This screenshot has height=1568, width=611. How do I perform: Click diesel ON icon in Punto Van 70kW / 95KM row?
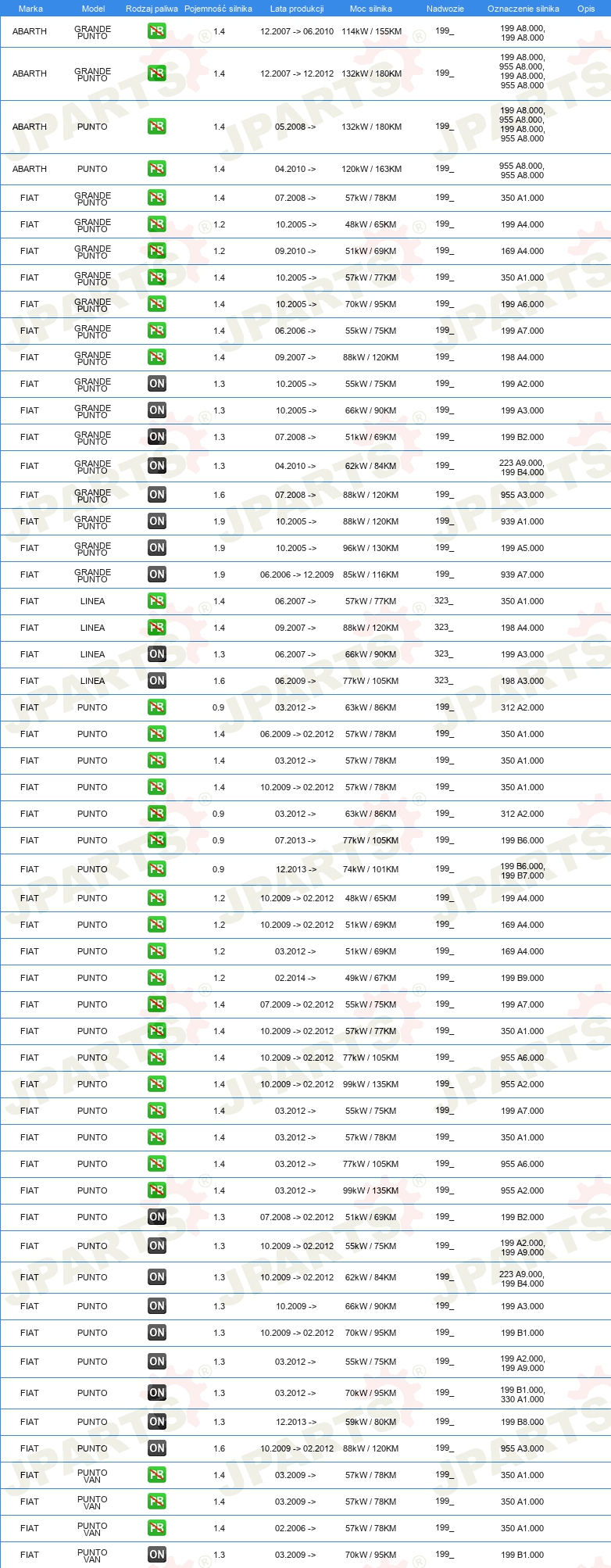[x=156, y=1555]
